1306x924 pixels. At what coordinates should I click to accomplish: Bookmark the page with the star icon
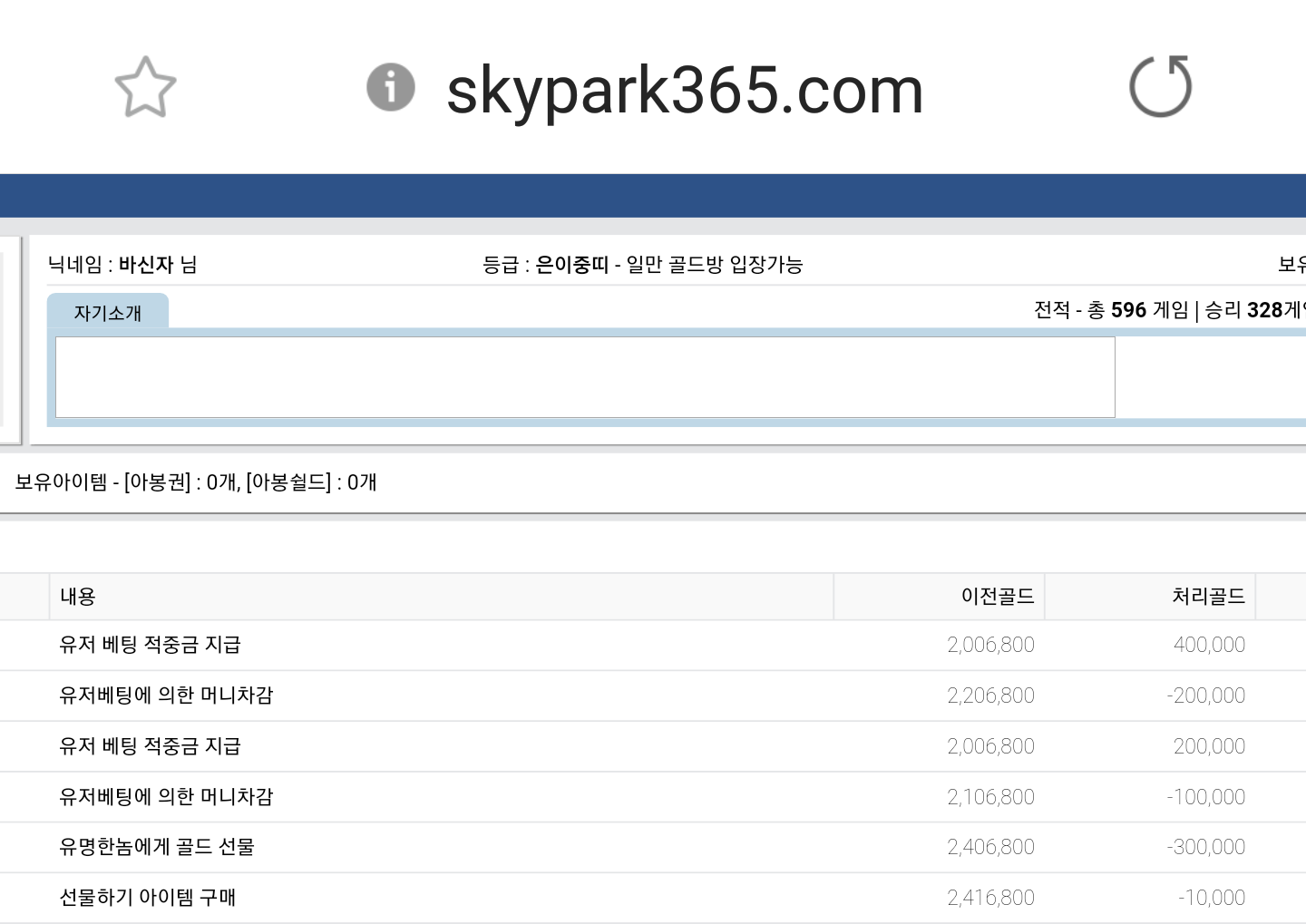(145, 88)
